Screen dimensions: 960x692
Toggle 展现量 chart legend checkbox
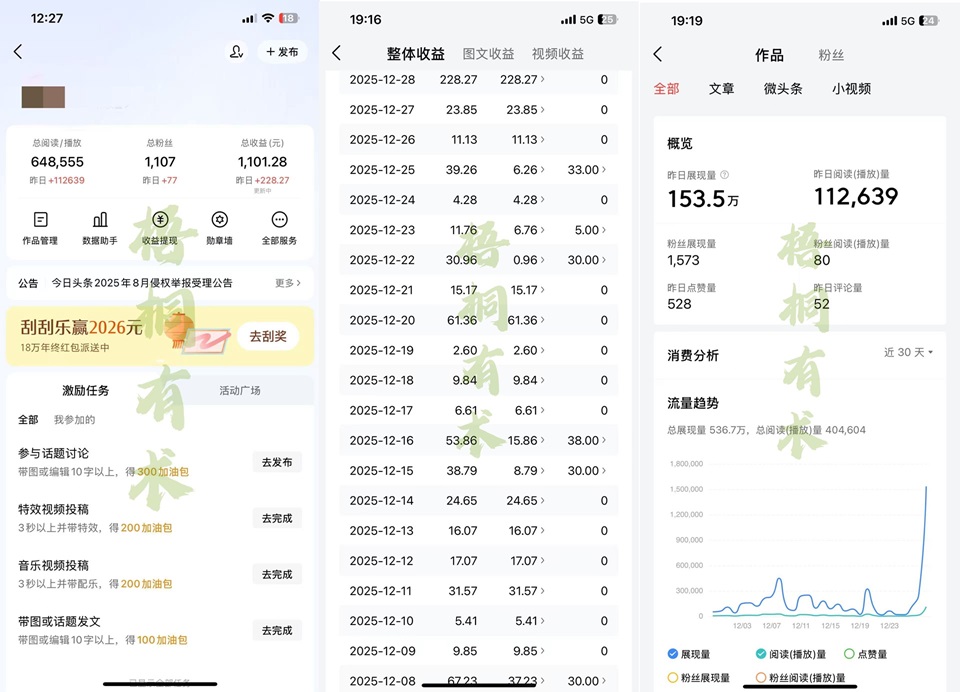674,654
